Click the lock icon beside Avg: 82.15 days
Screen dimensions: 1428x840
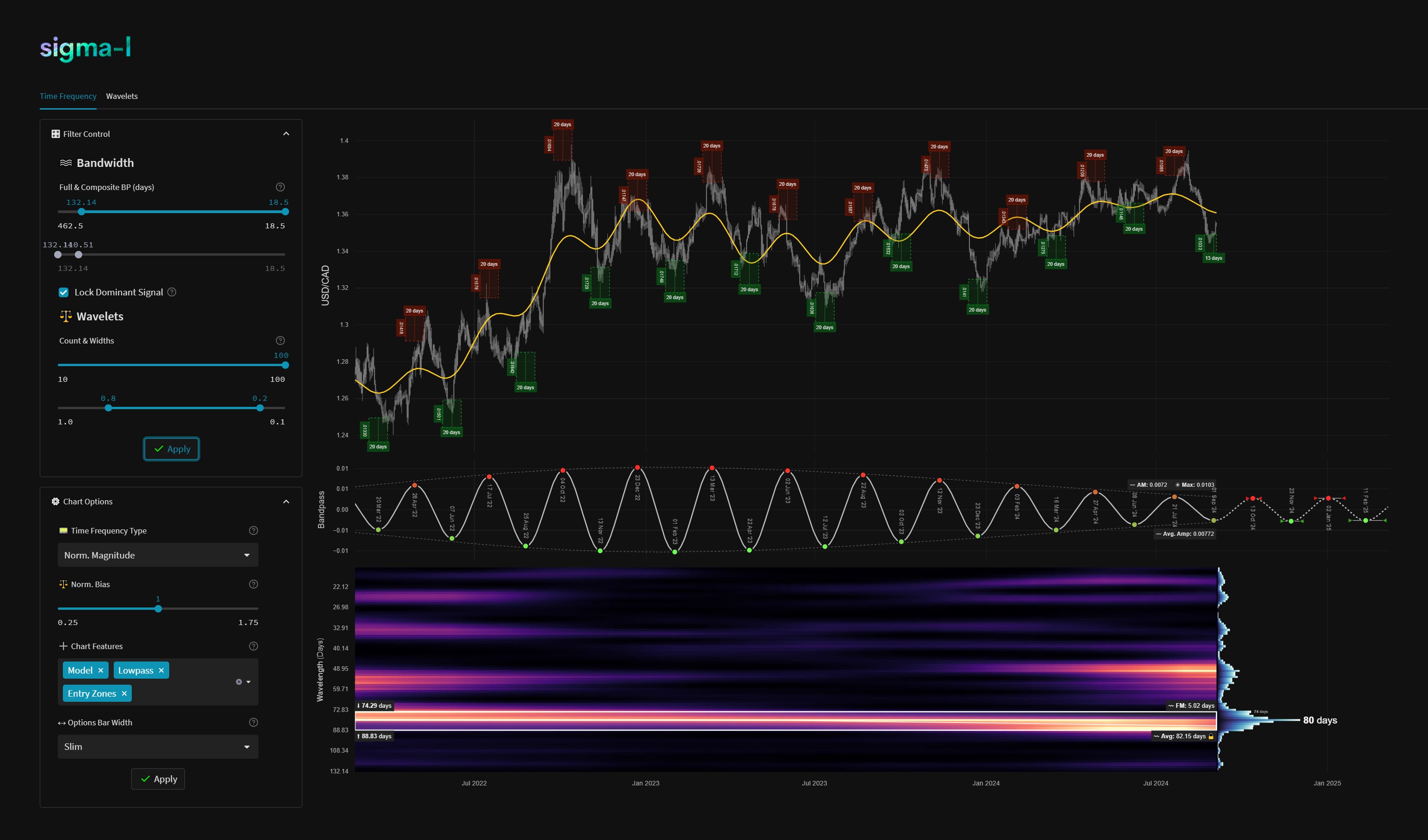point(1211,736)
